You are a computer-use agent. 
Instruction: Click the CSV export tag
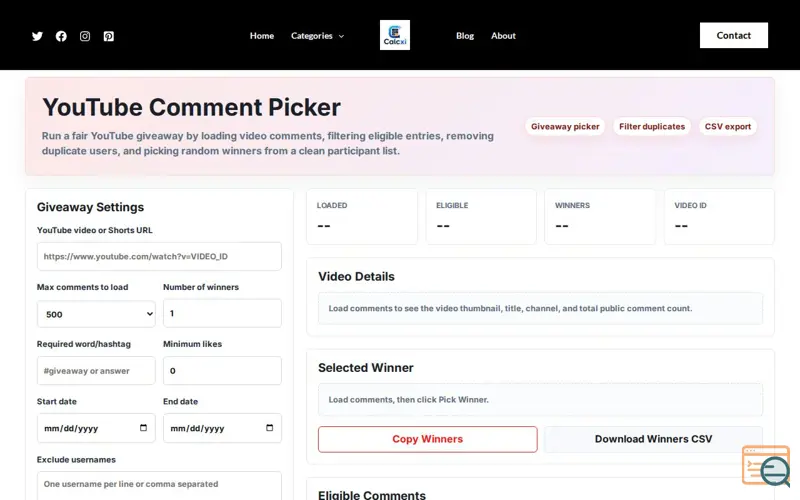(728, 127)
